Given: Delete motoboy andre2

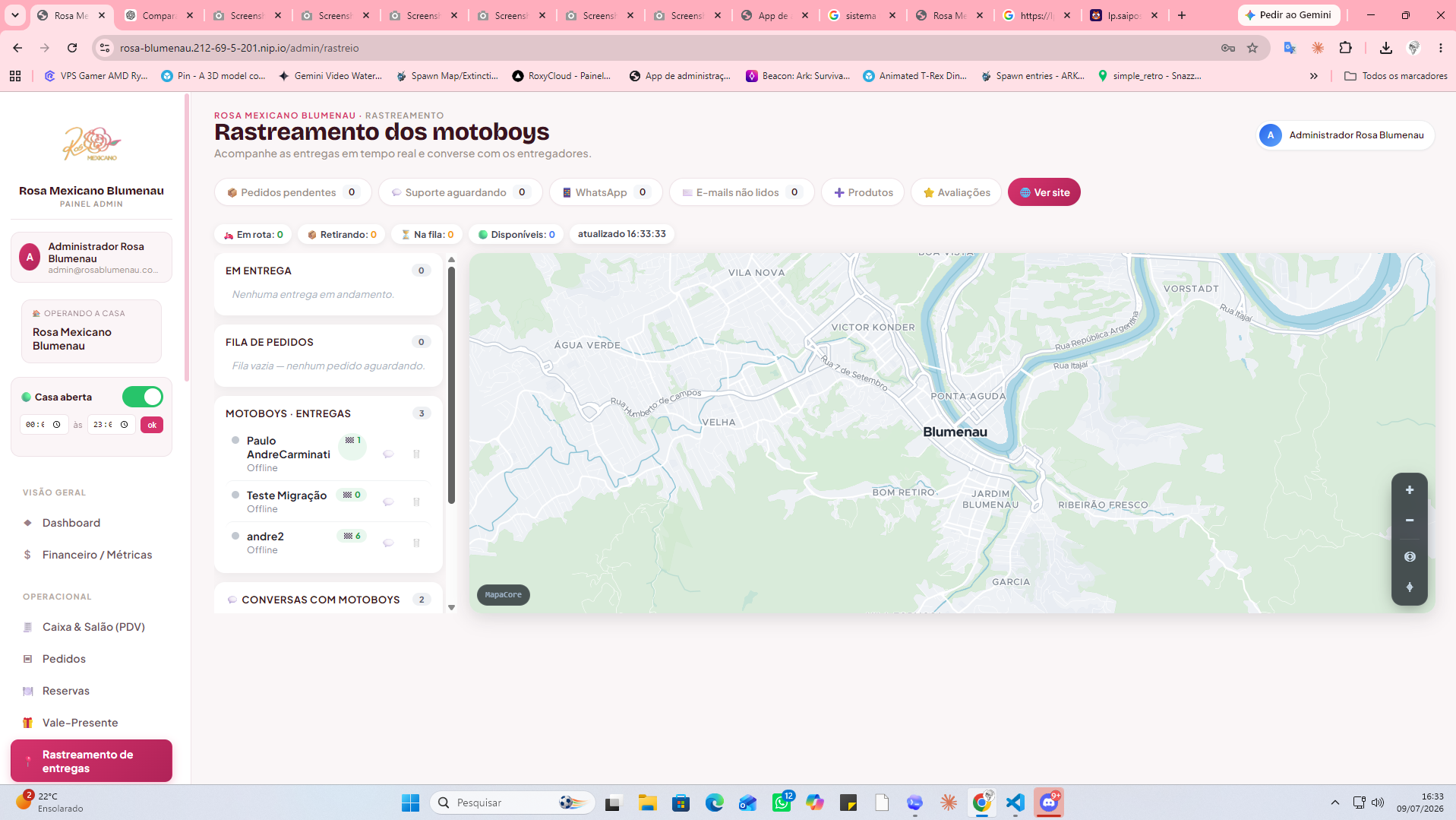Looking at the screenshot, I should [416, 543].
